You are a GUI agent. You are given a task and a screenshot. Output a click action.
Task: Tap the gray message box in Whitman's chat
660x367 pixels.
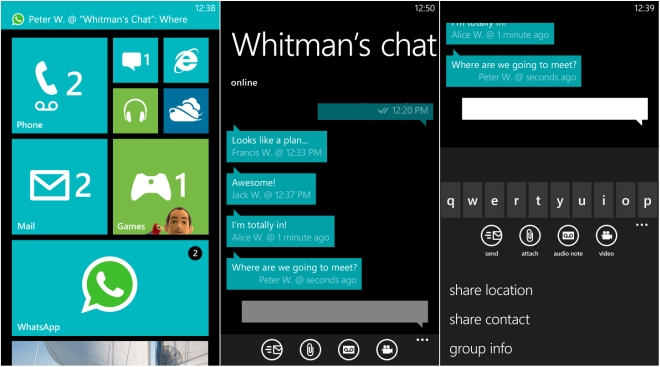pos(335,313)
